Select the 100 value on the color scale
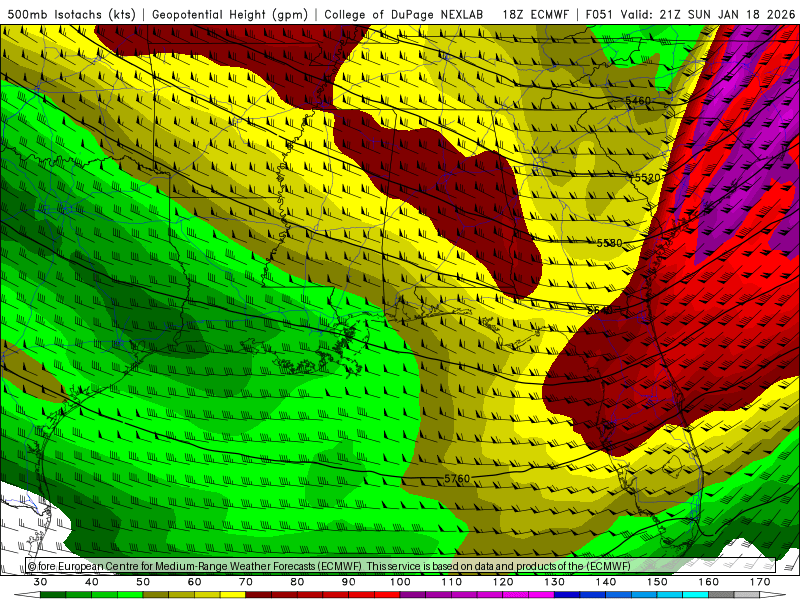The height and width of the screenshot is (600, 800). point(400,582)
